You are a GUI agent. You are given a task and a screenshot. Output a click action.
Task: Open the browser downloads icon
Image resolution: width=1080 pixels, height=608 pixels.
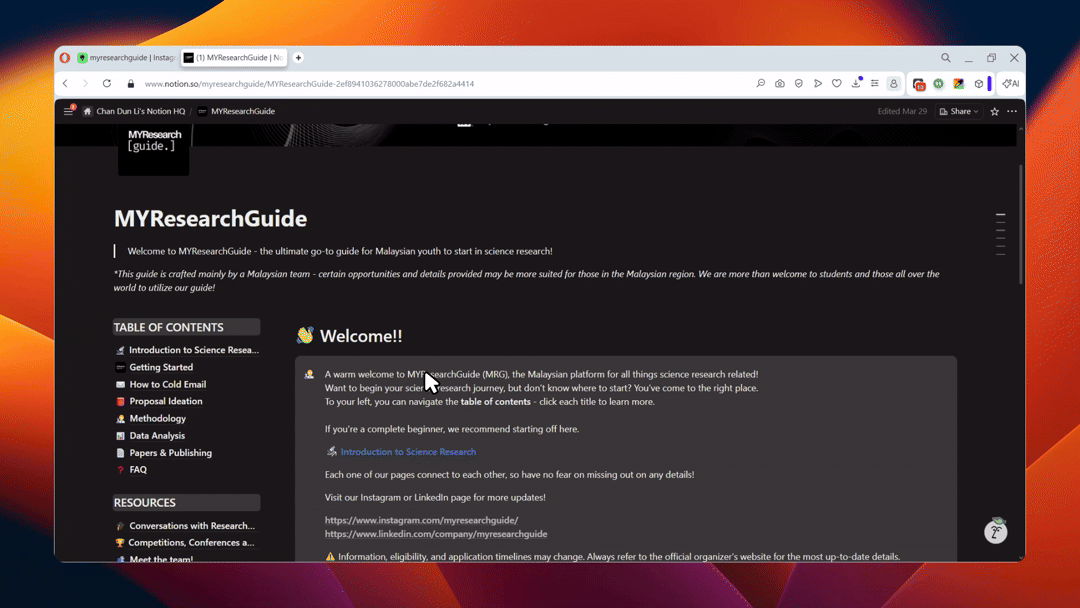pos(856,84)
